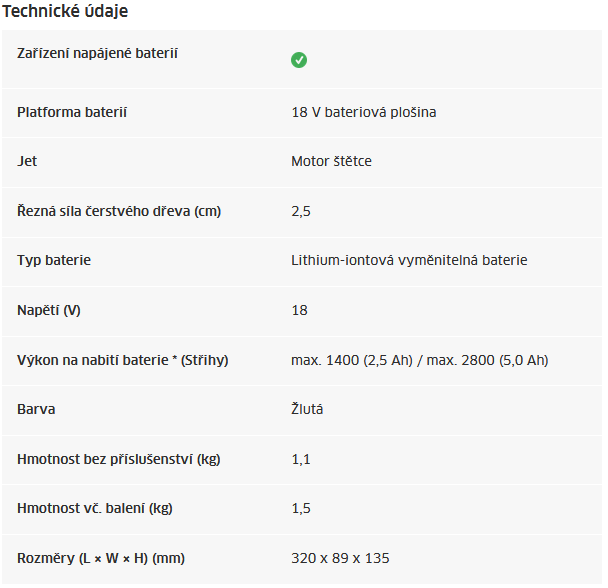
Task: Click the 'Platforma baterií' row label
Action: click(72, 112)
